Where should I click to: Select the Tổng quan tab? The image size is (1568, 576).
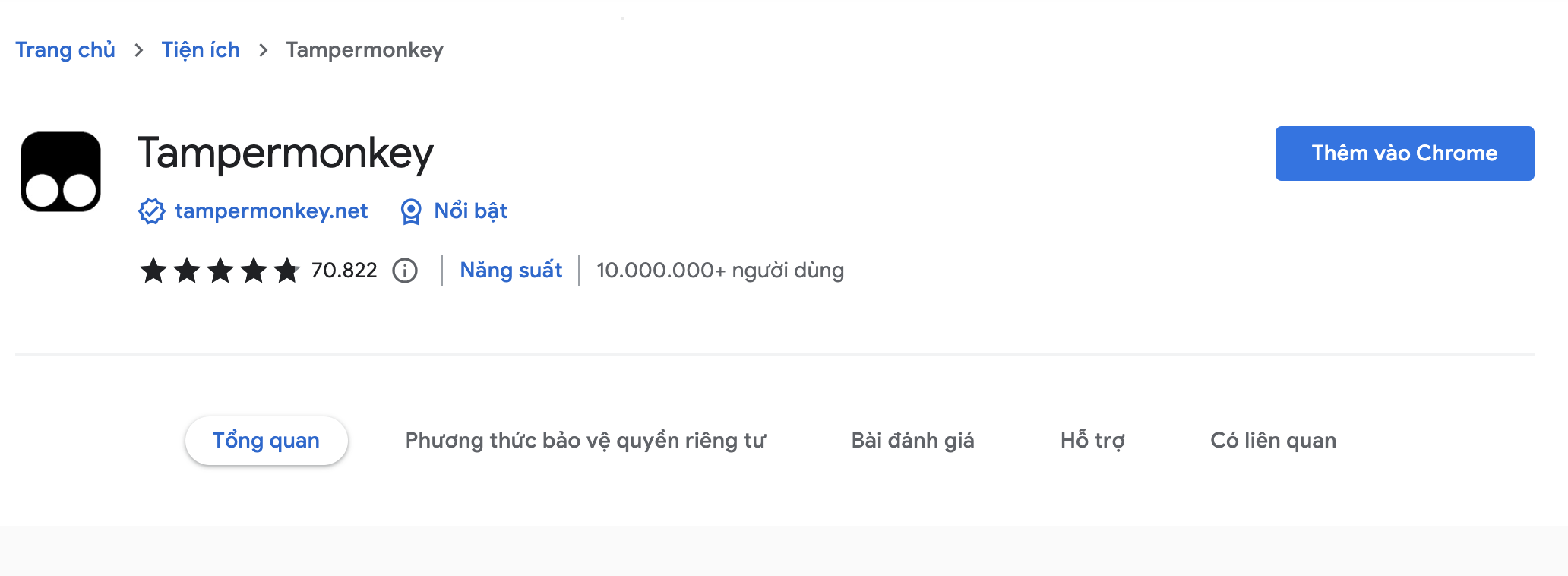[x=267, y=441]
